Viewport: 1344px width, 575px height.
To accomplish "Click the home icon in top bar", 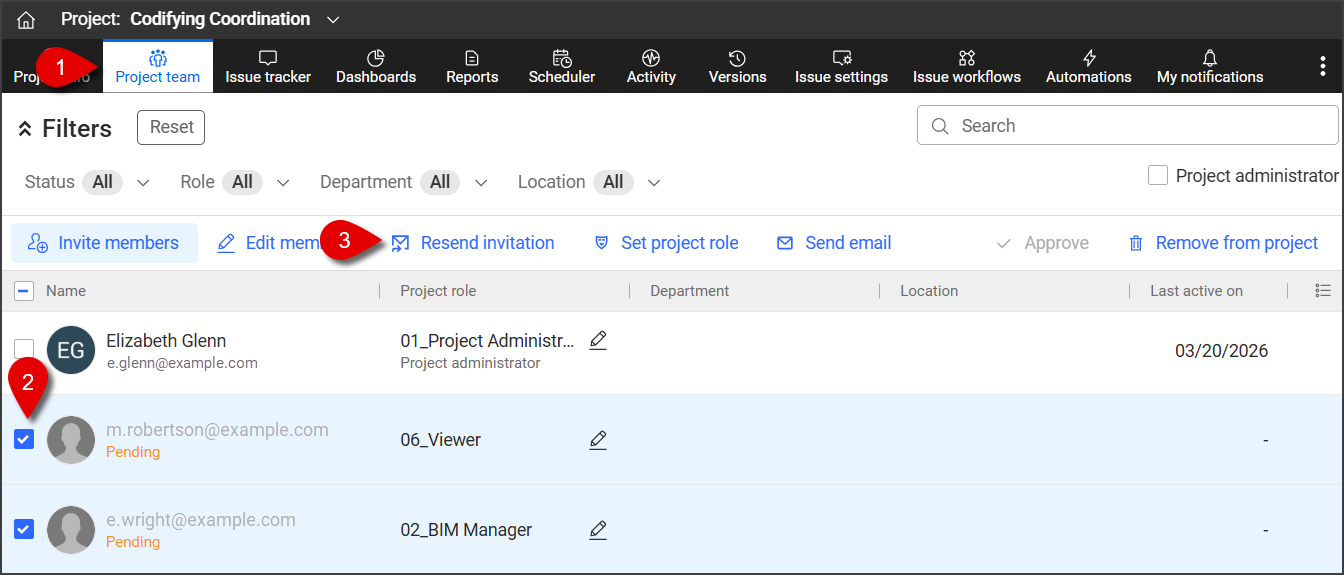I will (x=26, y=20).
